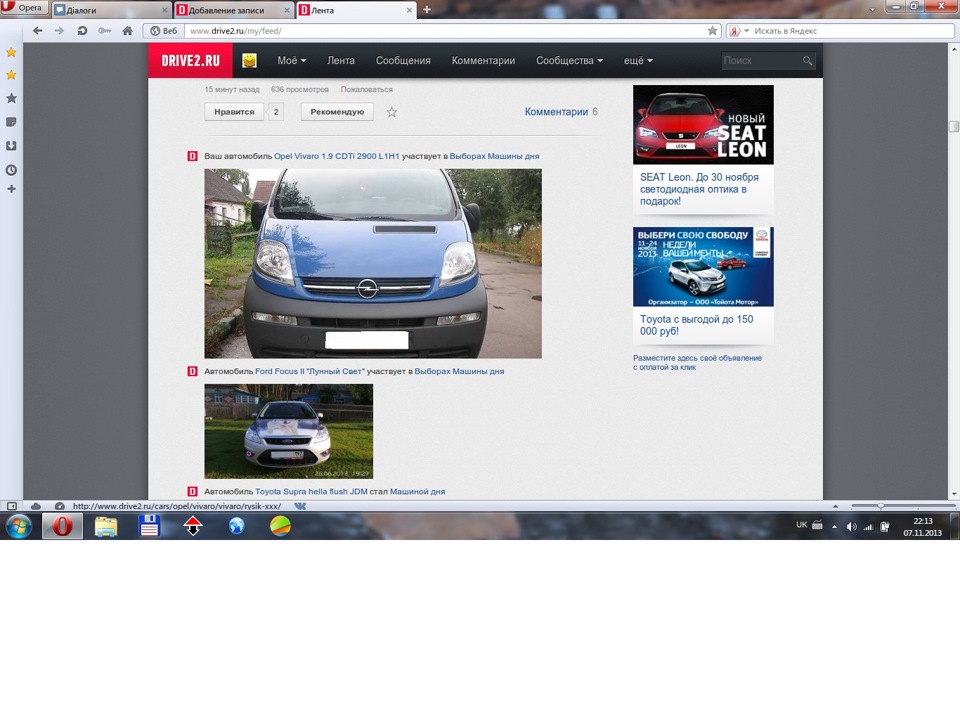The height and width of the screenshot is (720, 960).
Task: Toggle the panel button in status bar
Action: pos(11,506)
